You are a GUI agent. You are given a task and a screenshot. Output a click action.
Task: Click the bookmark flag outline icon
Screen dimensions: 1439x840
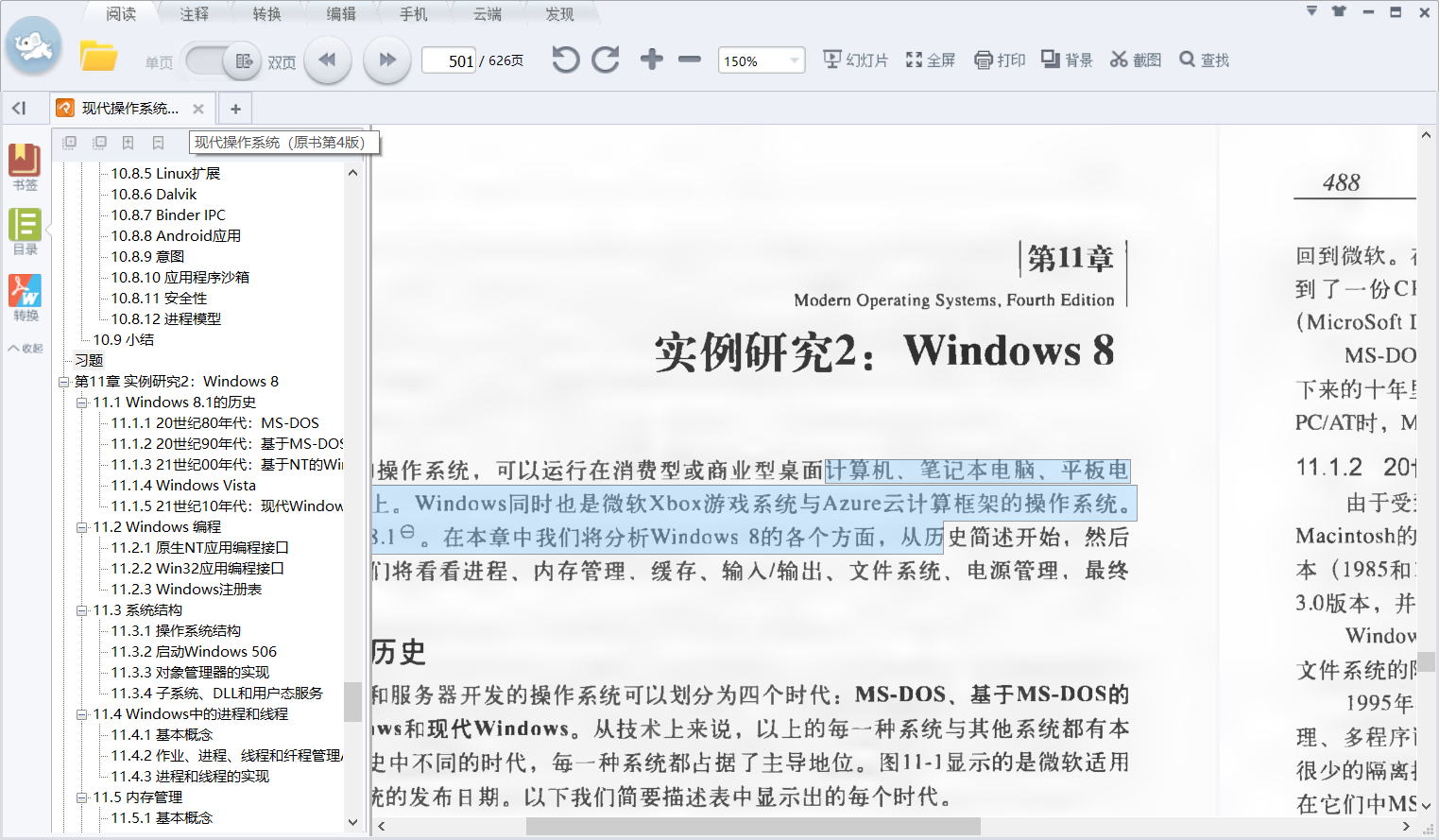158,143
